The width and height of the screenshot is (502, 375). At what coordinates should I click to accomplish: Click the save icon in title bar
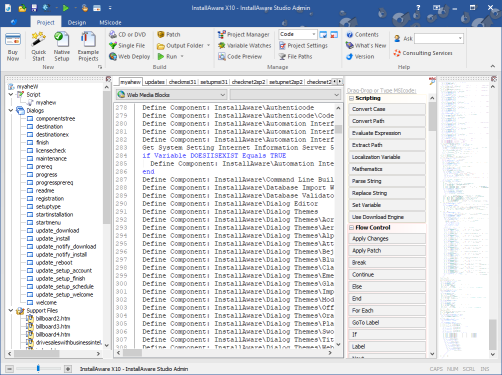pos(34,8)
